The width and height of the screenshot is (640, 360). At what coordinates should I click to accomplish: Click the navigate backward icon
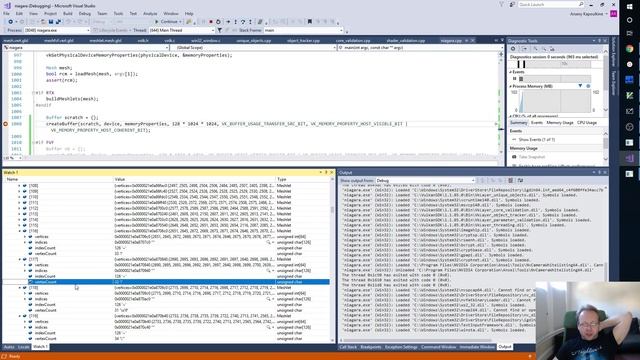pos(10,22)
